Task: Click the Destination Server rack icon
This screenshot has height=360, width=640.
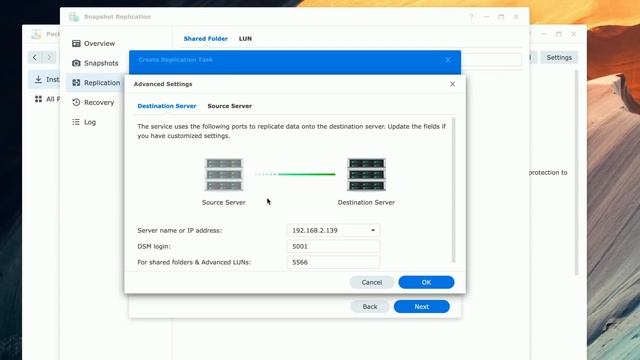Action: tap(366, 174)
